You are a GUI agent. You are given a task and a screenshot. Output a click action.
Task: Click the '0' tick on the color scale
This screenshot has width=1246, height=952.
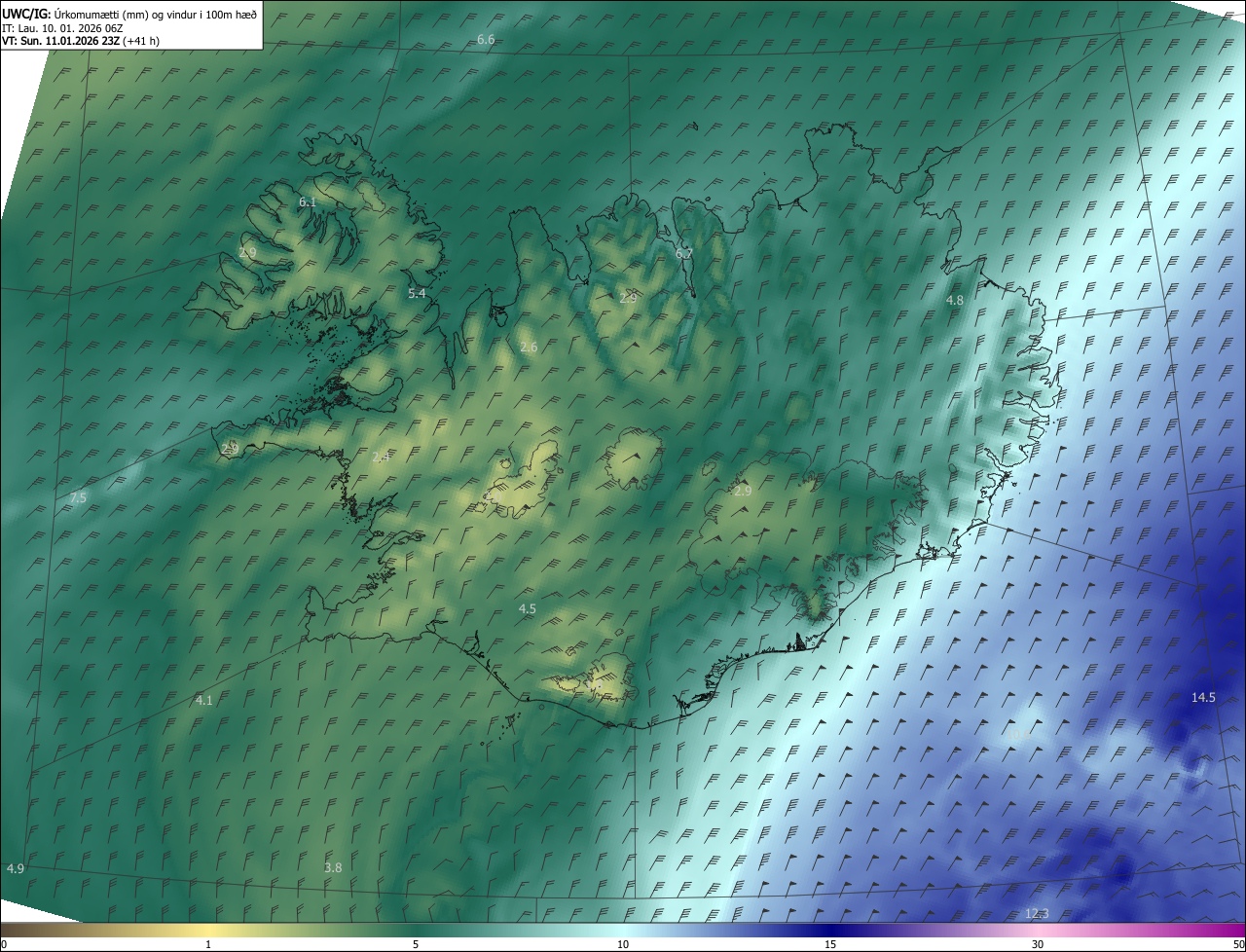3,945
